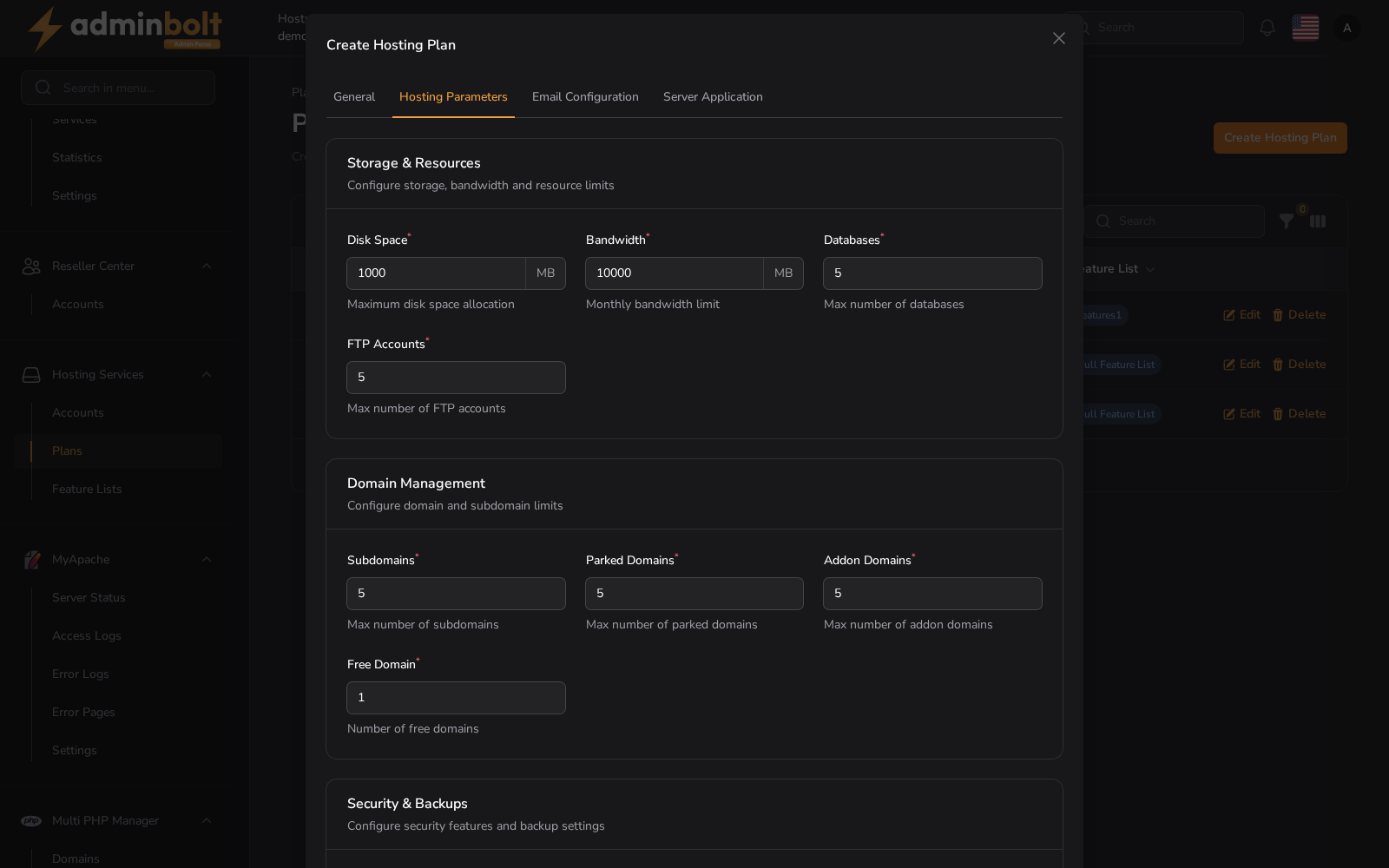
Task: Open the Server Application tab
Action: coord(713,97)
